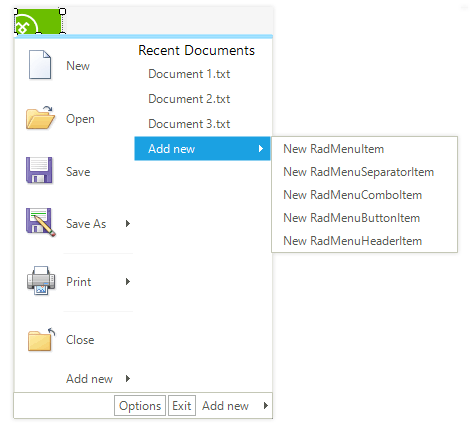Click Add new in the bottom bar

coord(225,406)
